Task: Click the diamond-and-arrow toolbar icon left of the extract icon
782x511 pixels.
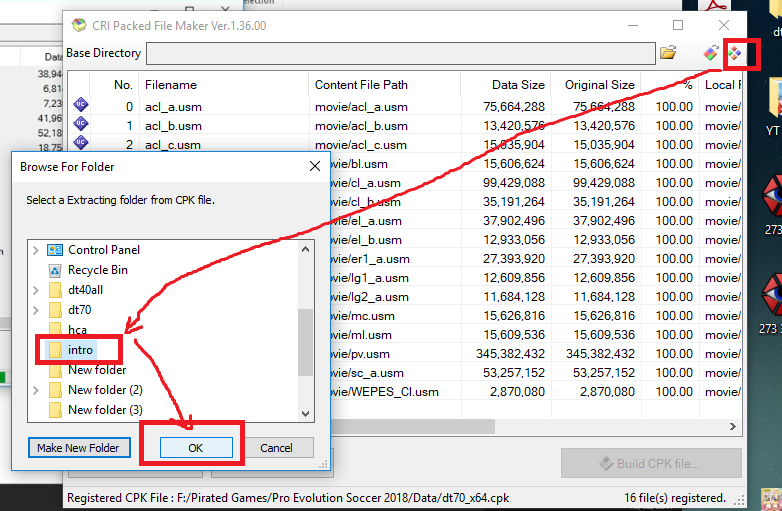Action: [710, 53]
